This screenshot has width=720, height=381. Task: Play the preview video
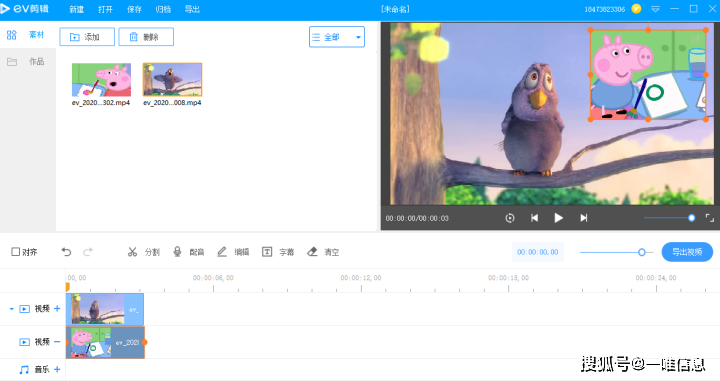(x=558, y=218)
